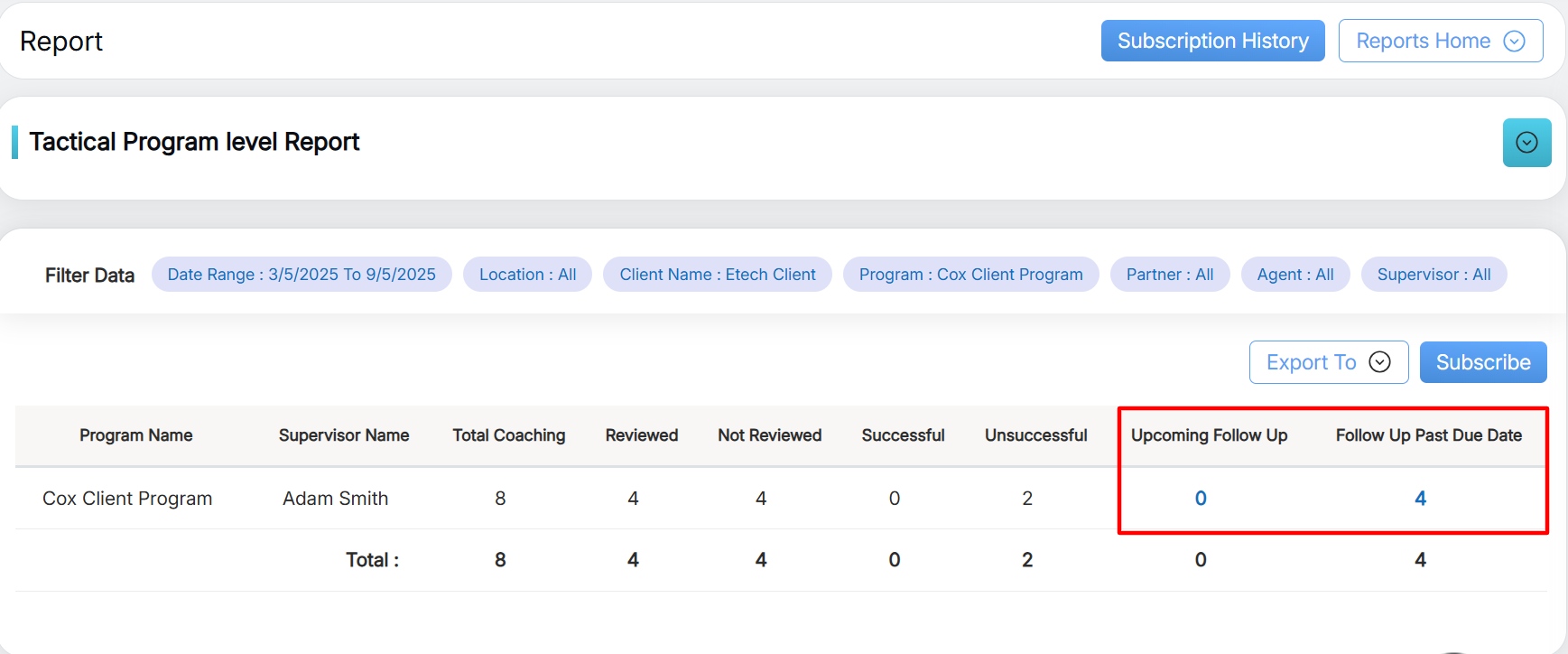The height and width of the screenshot is (654, 1568).
Task: Select the Cox Client Program row cell
Action: 127,499
